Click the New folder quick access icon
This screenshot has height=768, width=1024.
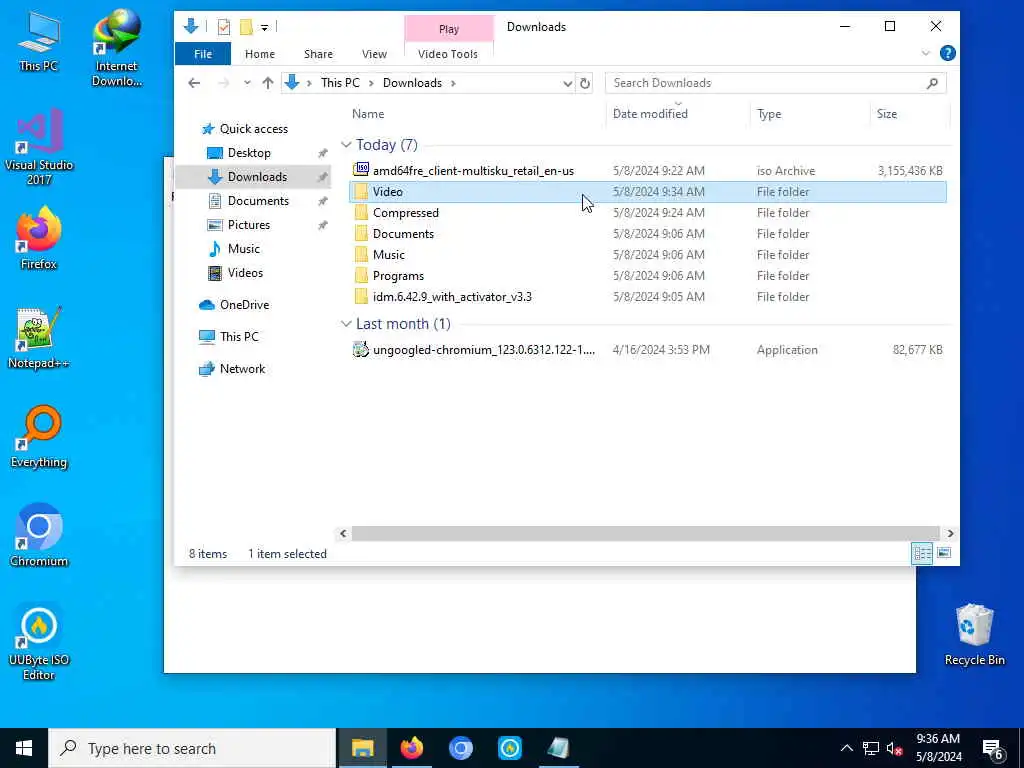(246, 27)
